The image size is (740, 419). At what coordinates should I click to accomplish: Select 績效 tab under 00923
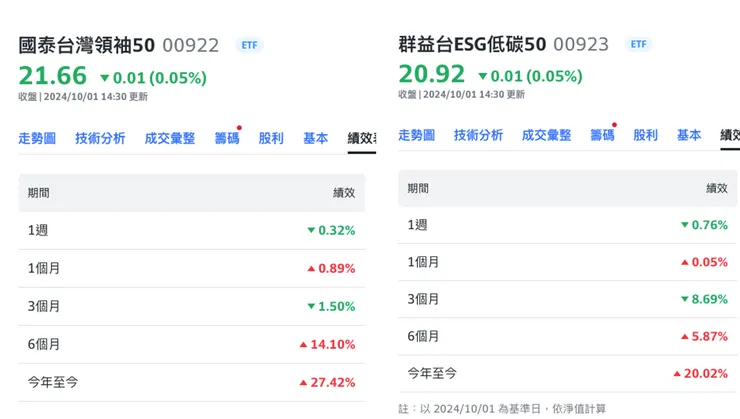tap(730, 135)
